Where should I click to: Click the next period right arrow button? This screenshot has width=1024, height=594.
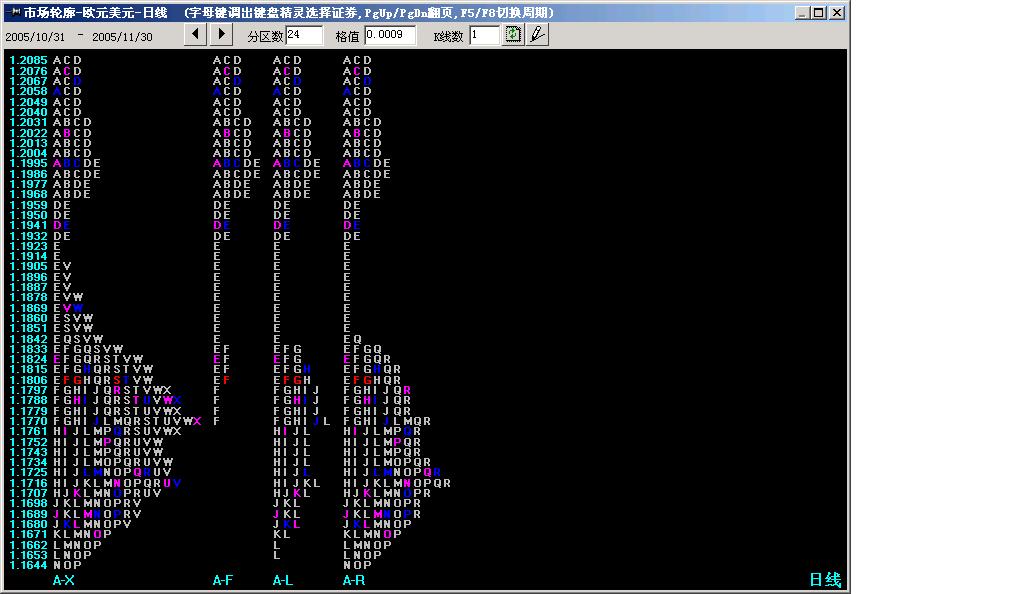[221, 35]
